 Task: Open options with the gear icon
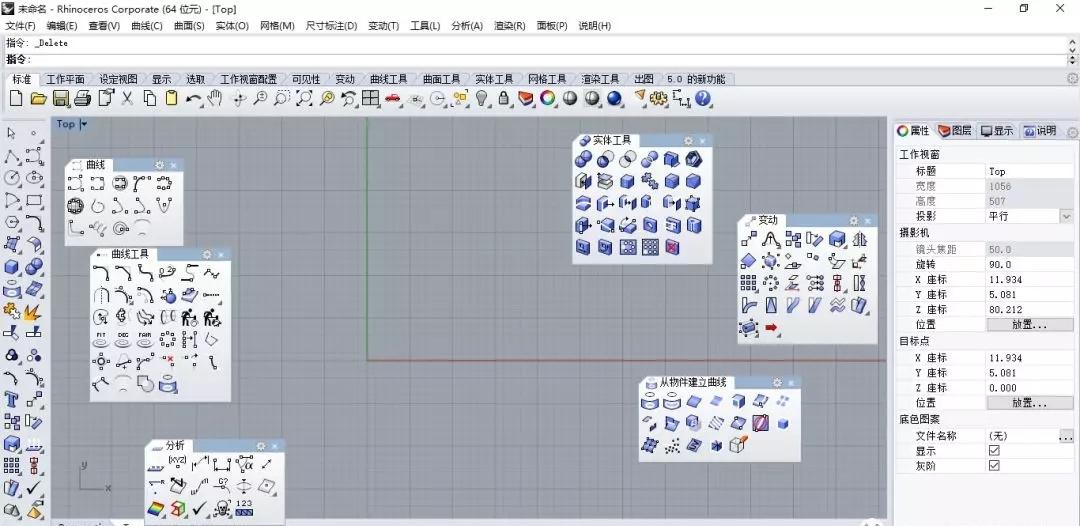(x=658, y=99)
